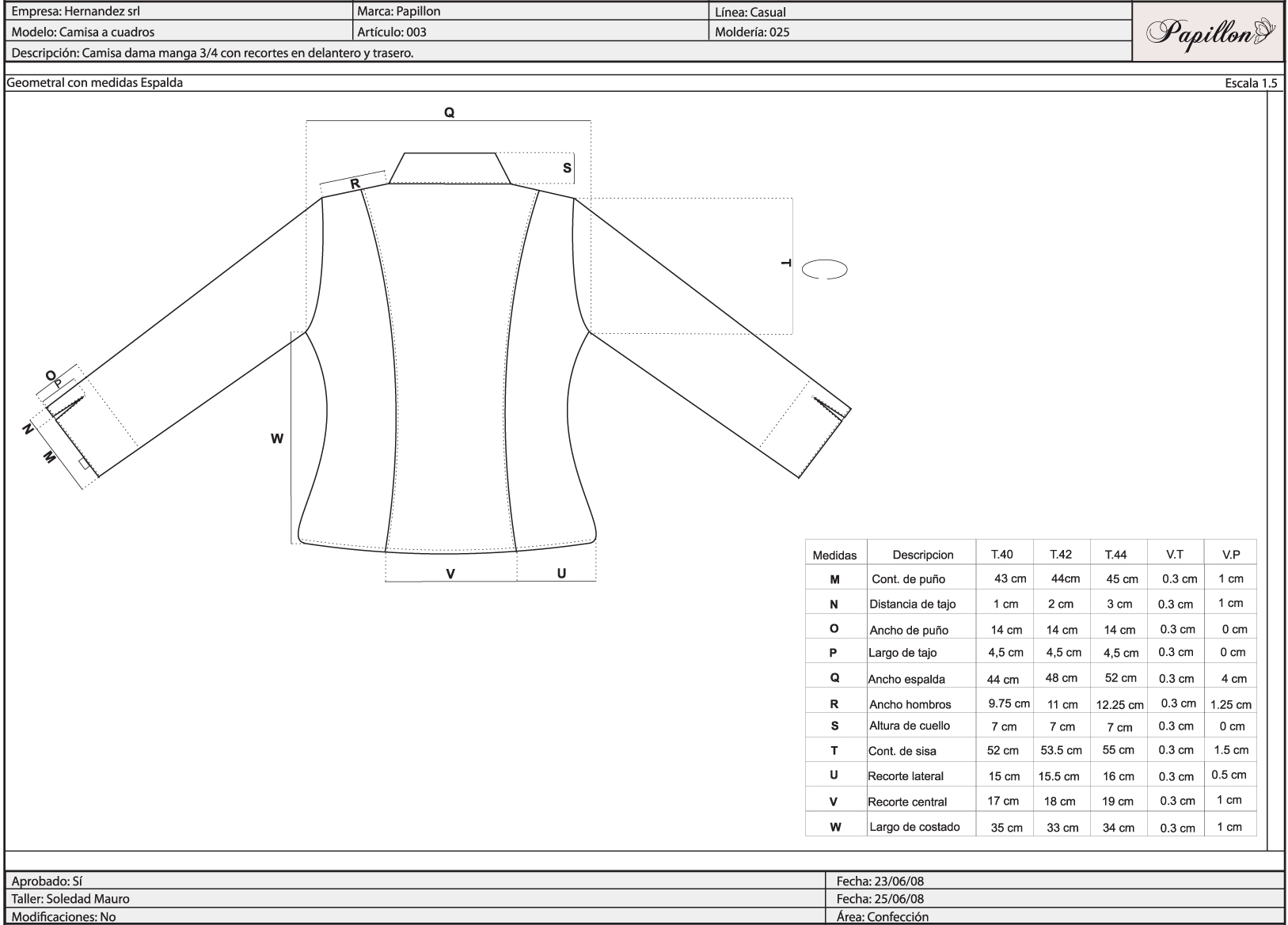This screenshot has width=1288, height=925.
Task: Select the 'Cont. de sisa' table cell
Action: [902, 751]
